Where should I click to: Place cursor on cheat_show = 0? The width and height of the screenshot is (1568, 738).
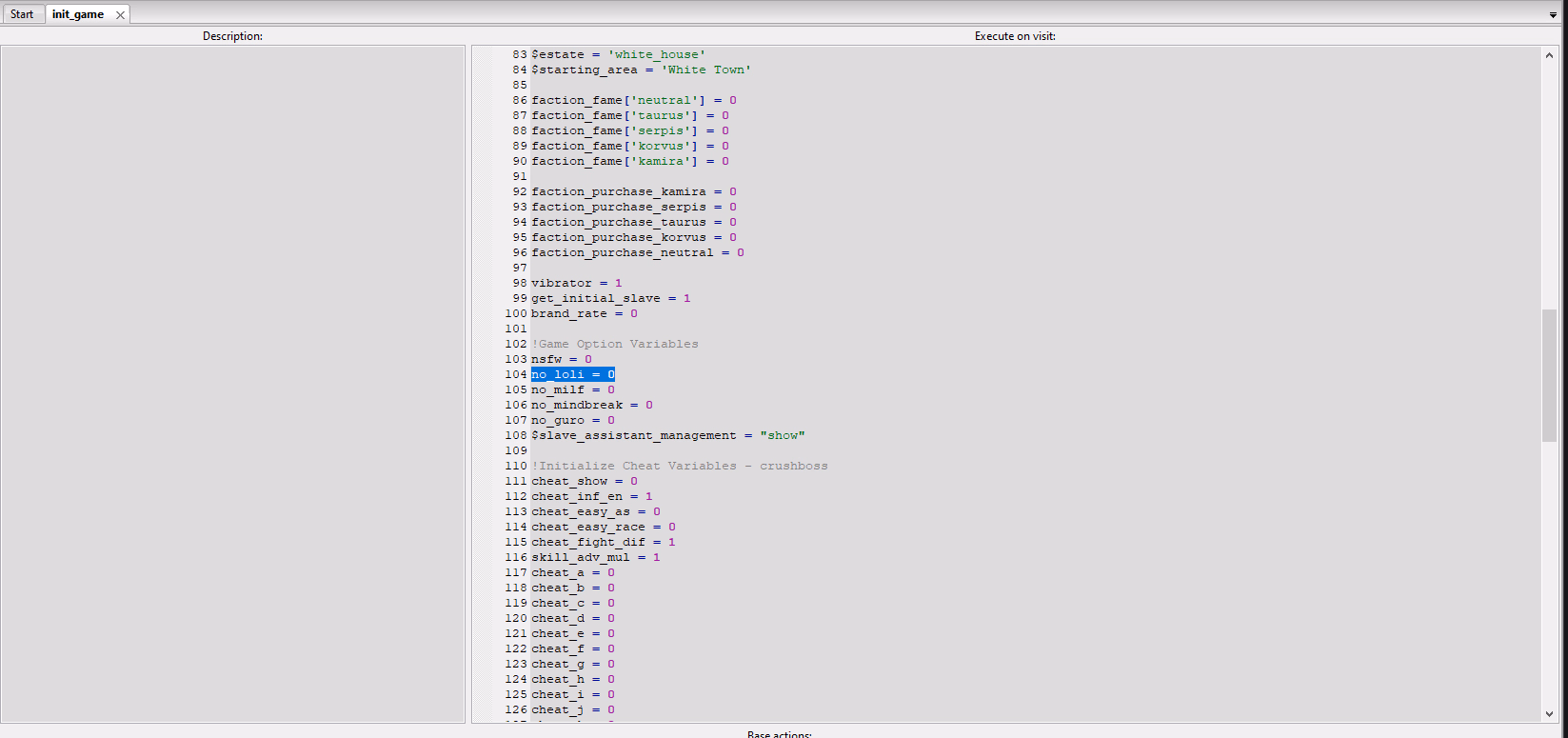(584, 481)
